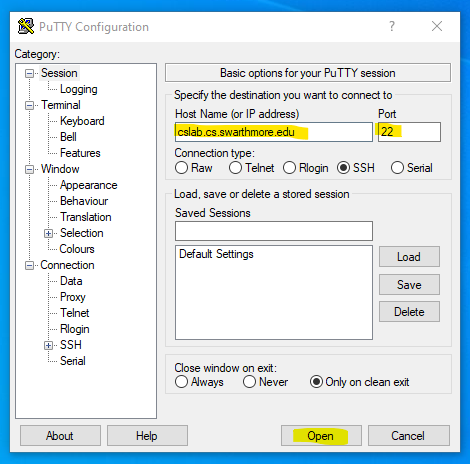Click the Cancel button

coord(409,436)
